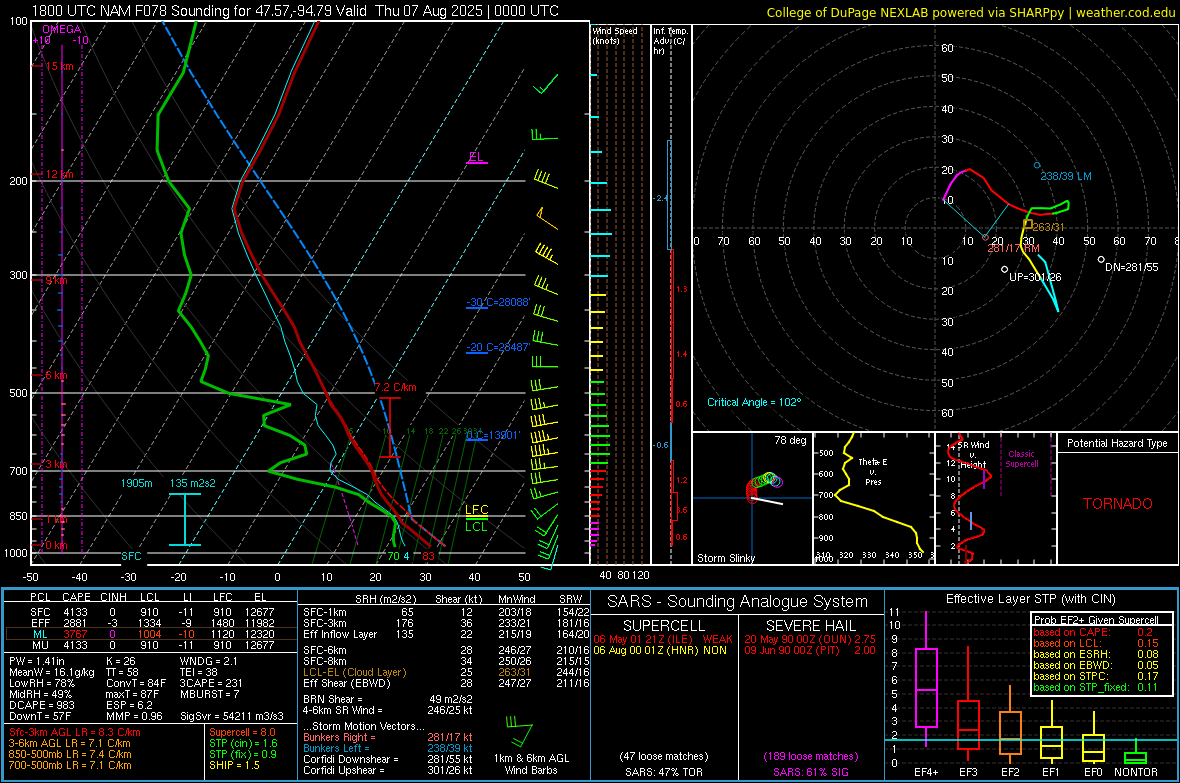Click the 850-500mb LR = 7.4 C/km line
This screenshot has height=783, width=1180.
[x=70, y=754]
